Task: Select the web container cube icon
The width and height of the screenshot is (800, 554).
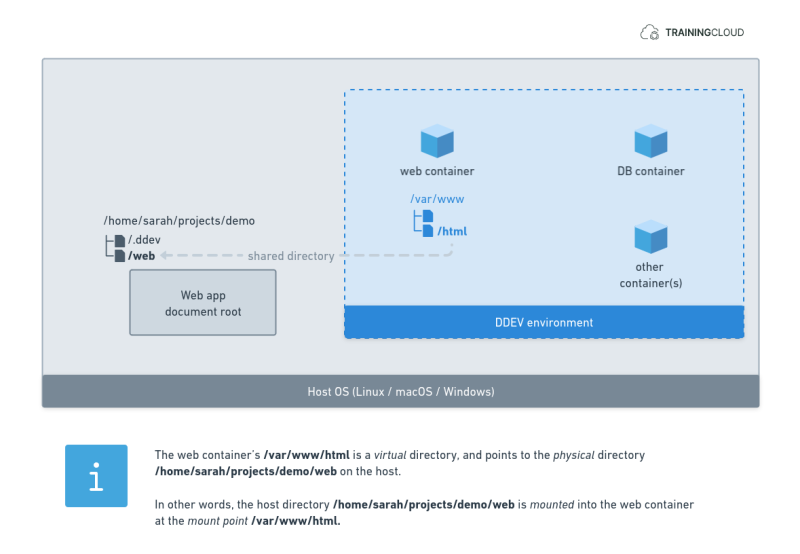Action: (437, 141)
